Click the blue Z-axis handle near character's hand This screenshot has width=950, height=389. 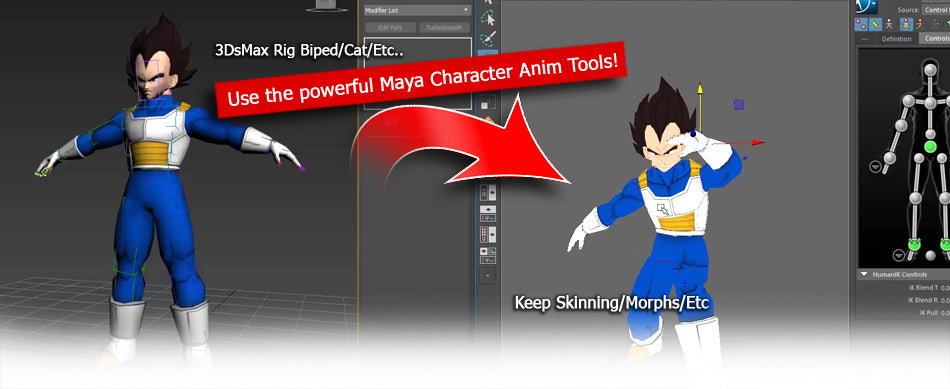tap(693, 133)
